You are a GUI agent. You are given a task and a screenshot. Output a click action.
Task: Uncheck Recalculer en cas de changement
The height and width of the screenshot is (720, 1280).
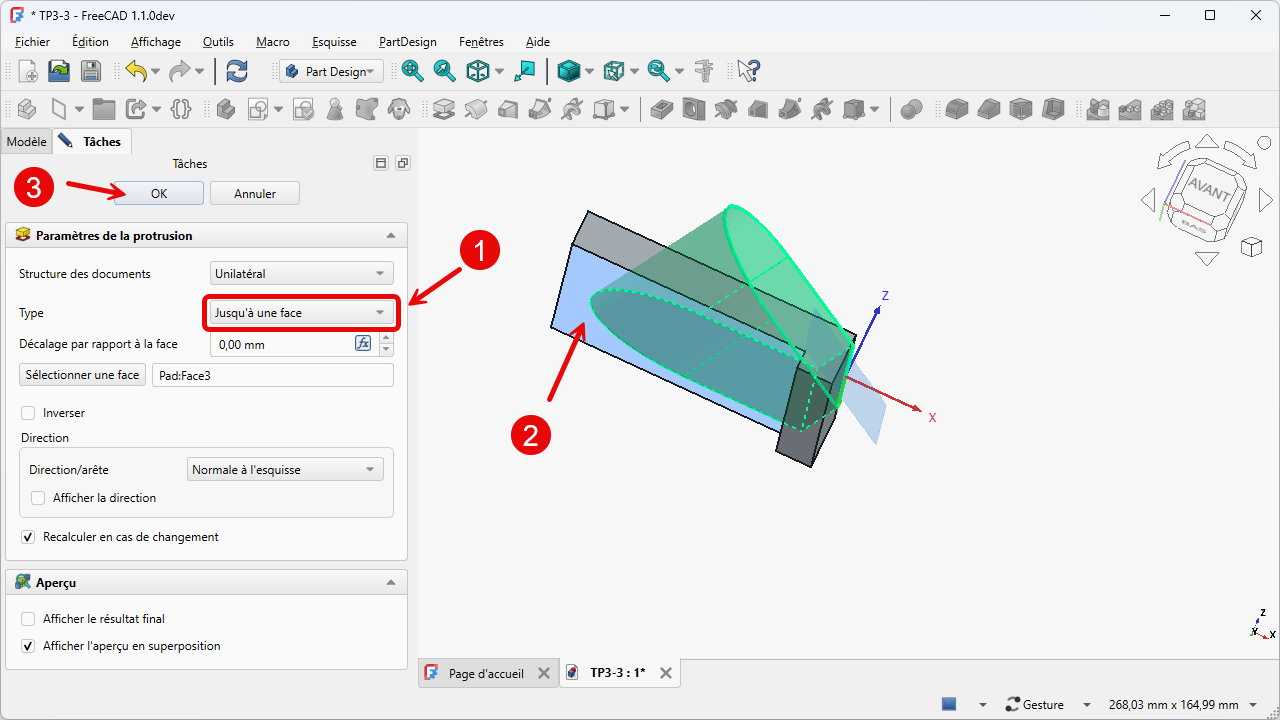28,537
